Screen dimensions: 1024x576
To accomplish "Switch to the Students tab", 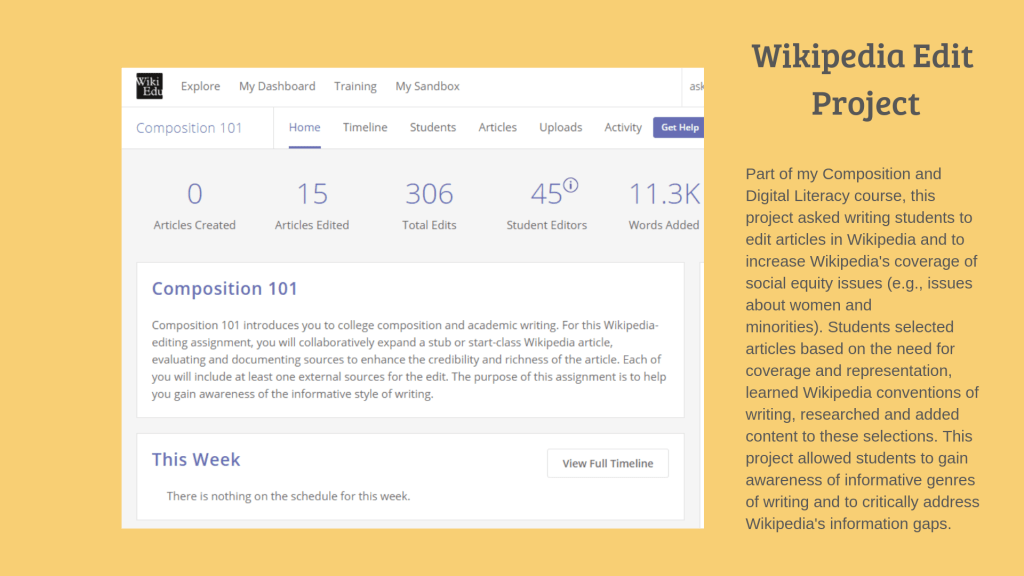I will (x=432, y=128).
